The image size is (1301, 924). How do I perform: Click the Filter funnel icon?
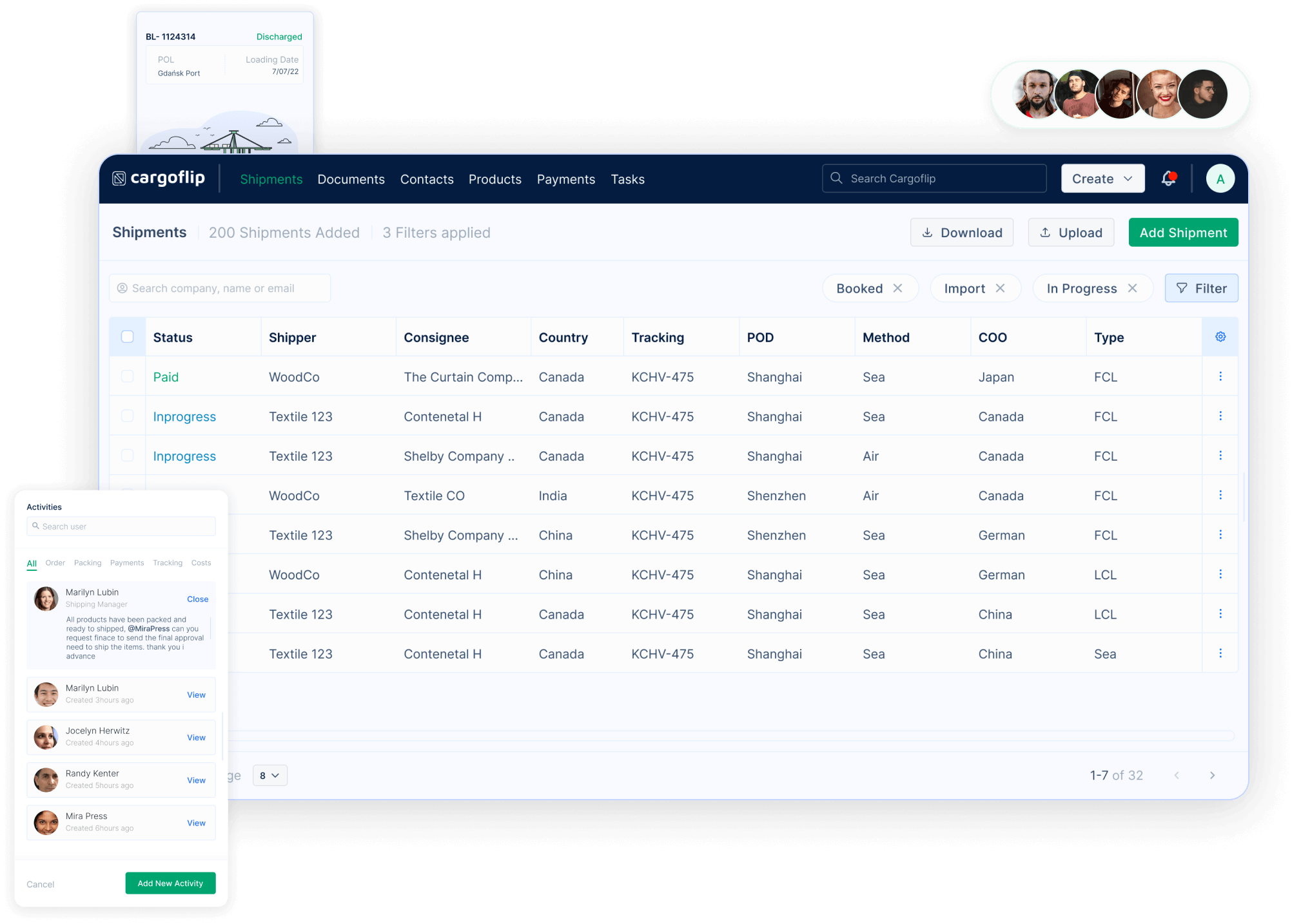(x=1182, y=288)
